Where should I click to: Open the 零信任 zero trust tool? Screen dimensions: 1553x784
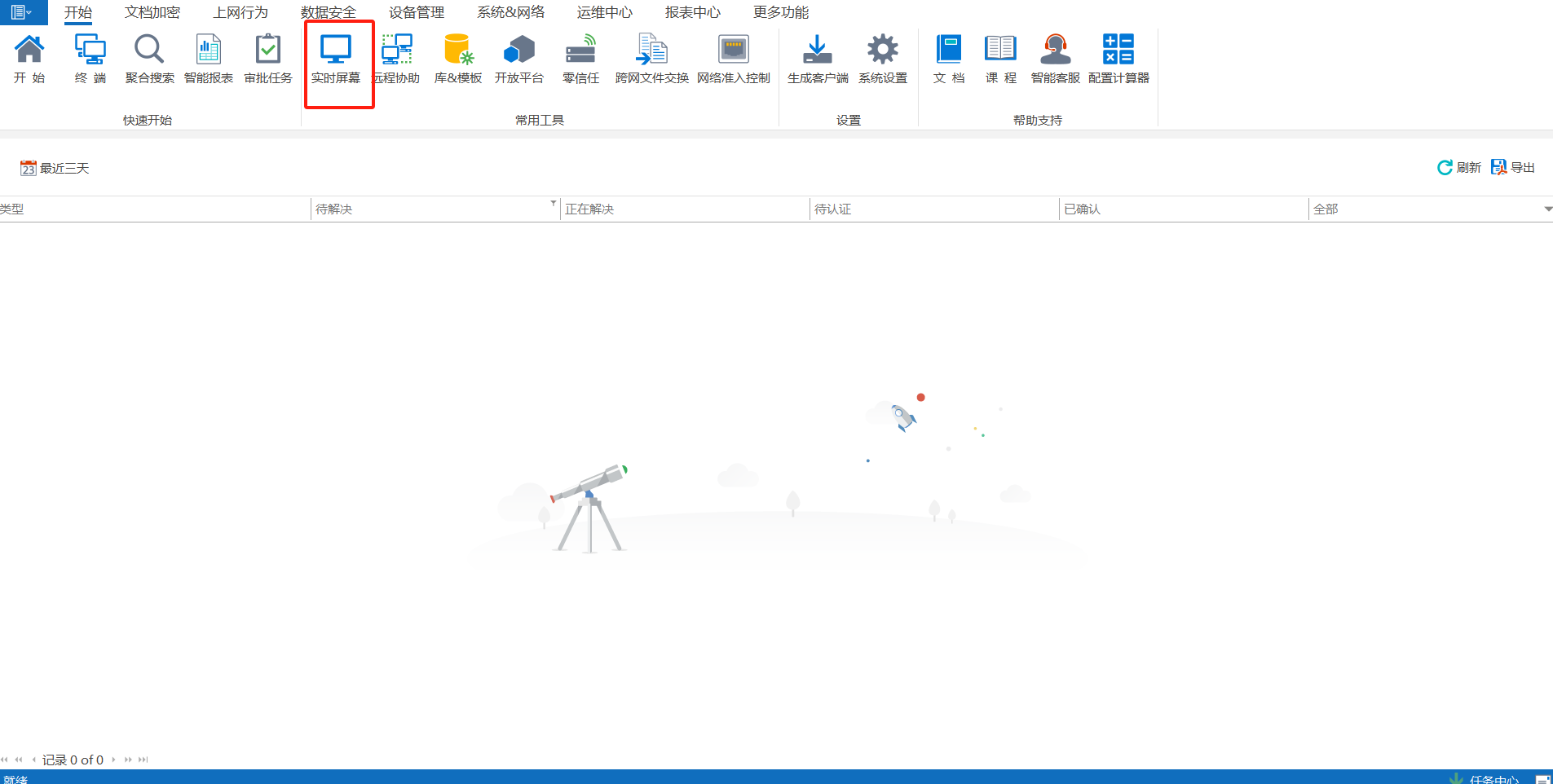pyautogui.click(x=580, y=59)
